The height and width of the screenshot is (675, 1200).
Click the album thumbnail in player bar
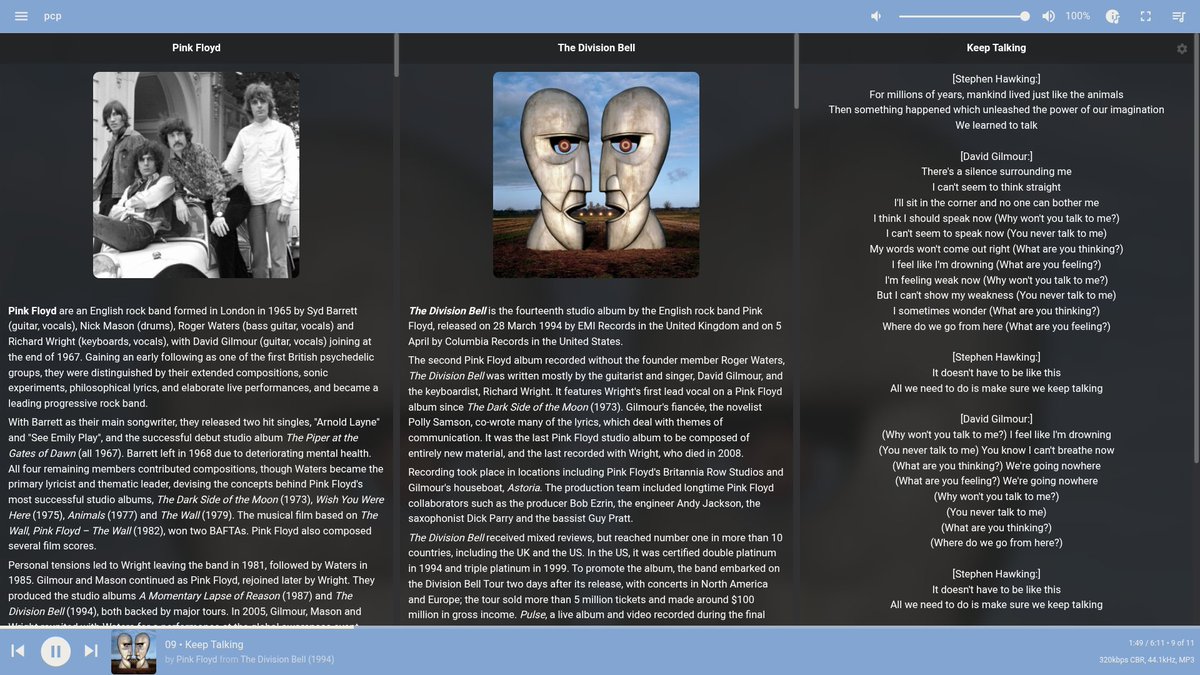click(x=133, y=652)
